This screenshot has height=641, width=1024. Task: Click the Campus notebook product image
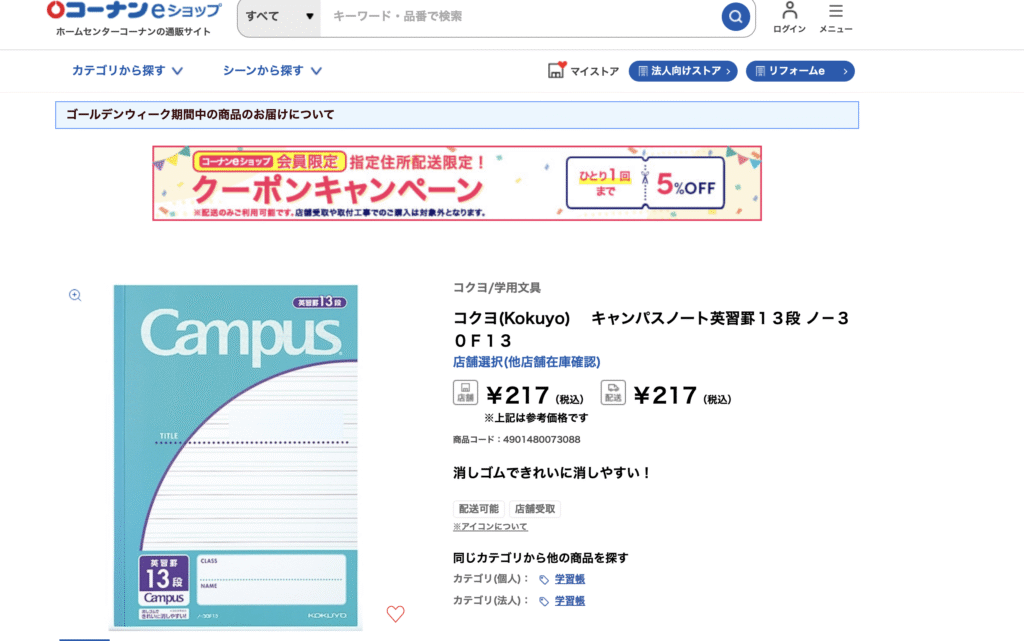[x=236, y=456]
